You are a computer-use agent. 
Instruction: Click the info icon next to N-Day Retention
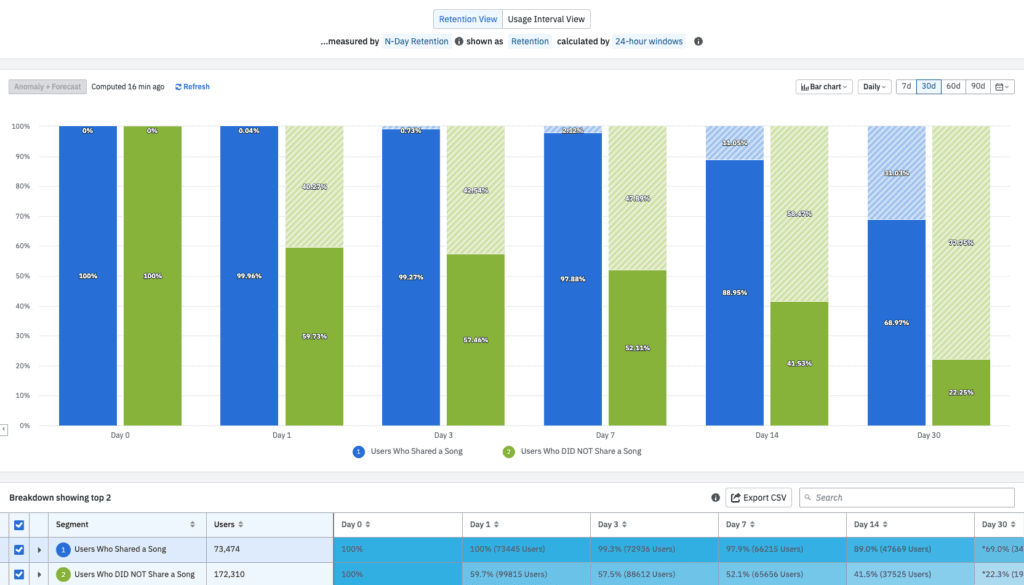[x=459, y=42]
